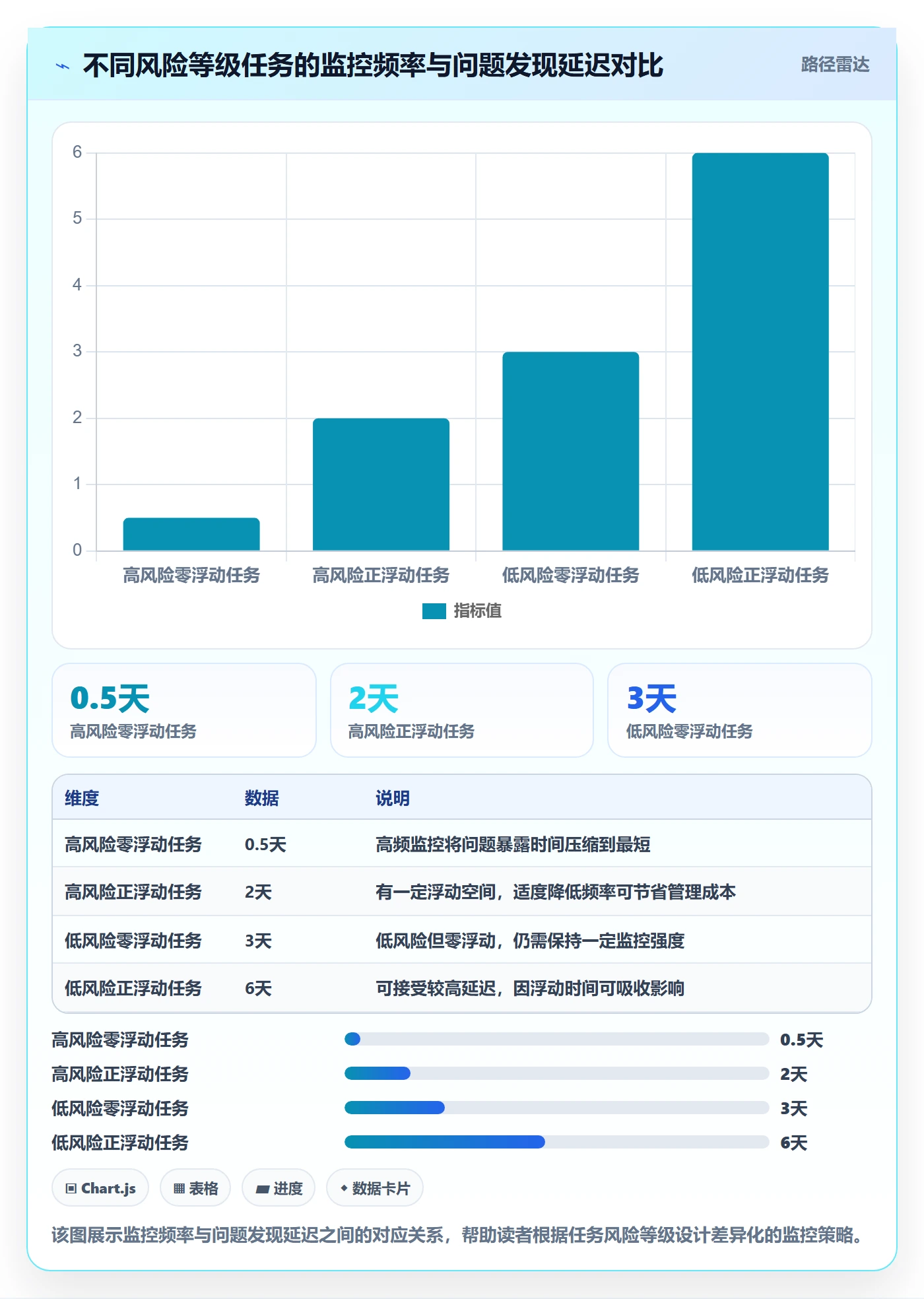The width and height of the screenshot is (924, 1299).
Task: Toggle the 指标值 legend swatch
Action: (x=434, y=611)
